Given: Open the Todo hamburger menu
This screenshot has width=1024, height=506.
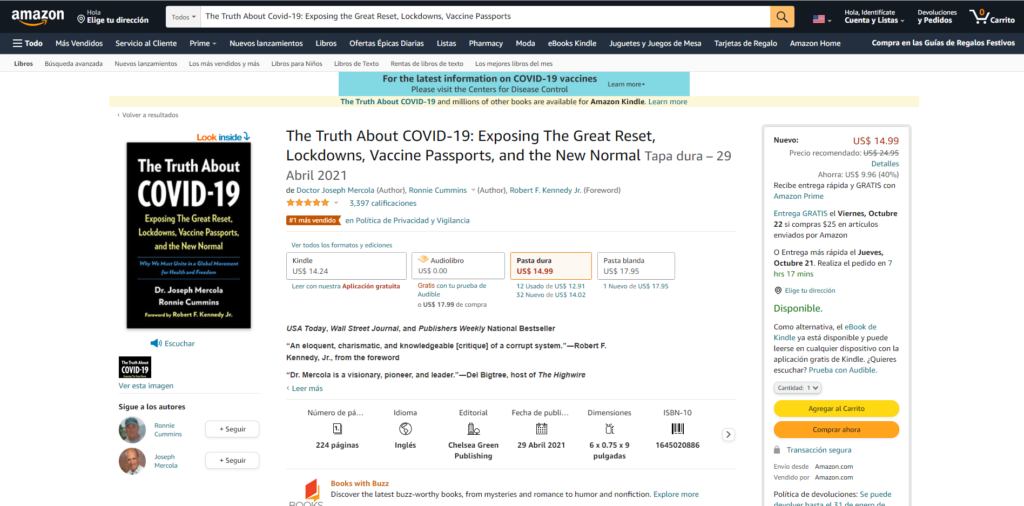Looking at the screenshot, I should (x=27, y=44).
